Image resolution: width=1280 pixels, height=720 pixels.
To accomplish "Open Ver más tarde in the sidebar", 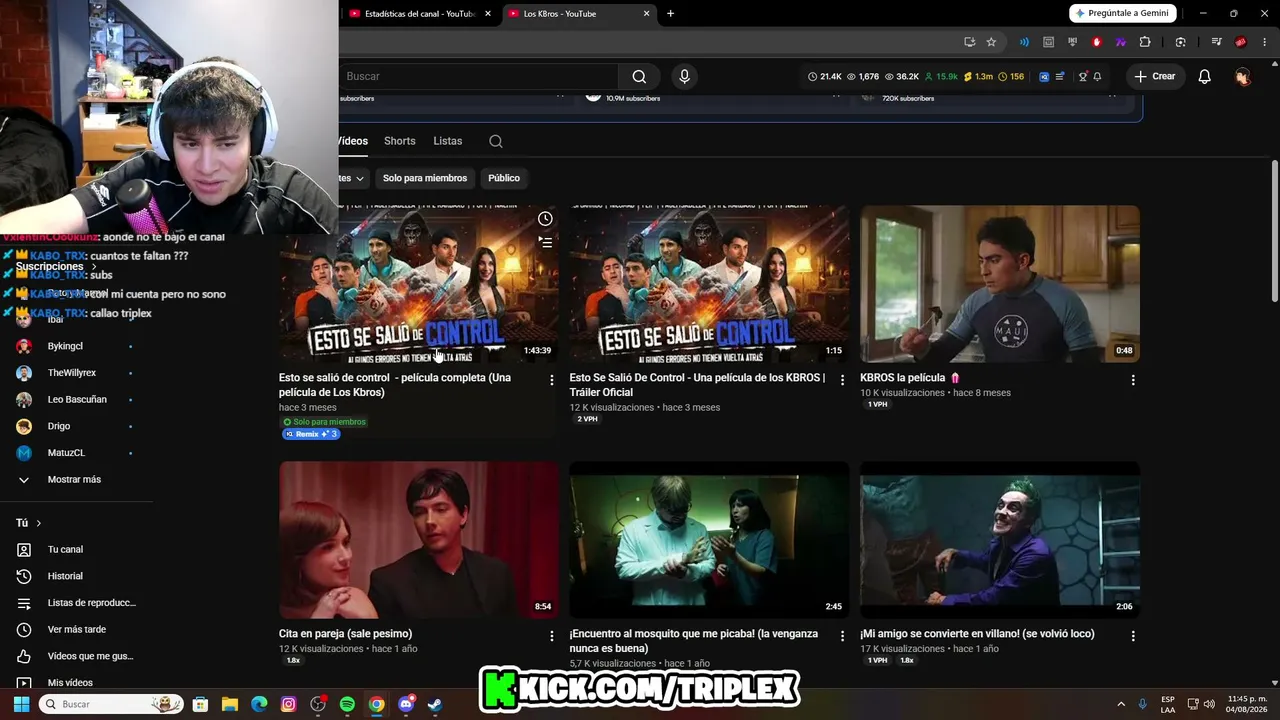I will 77,630.
